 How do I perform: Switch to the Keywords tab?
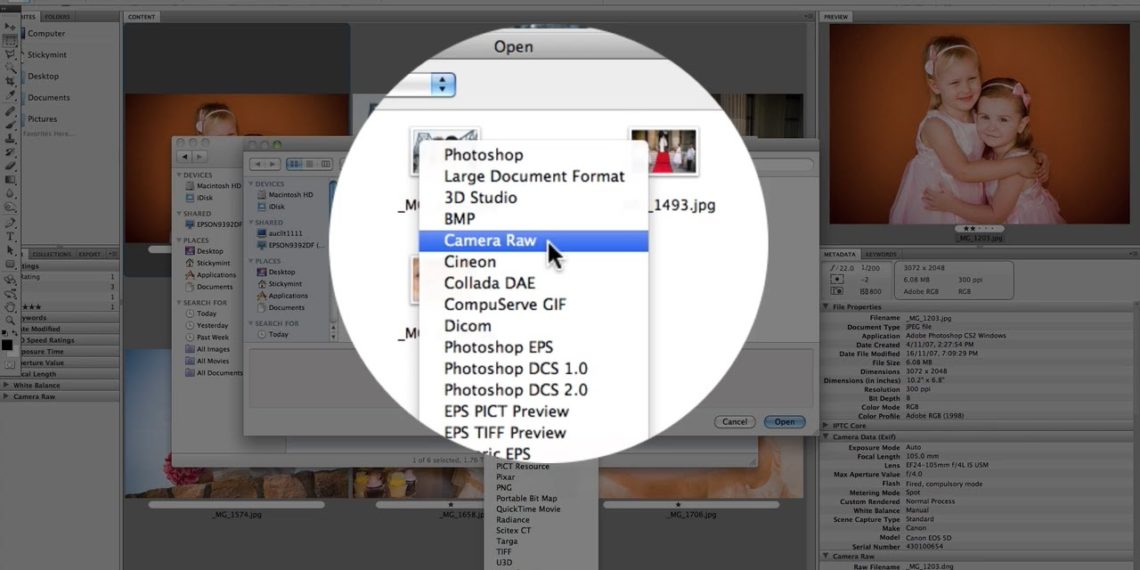pyautogui.click(x=880, y=254)
